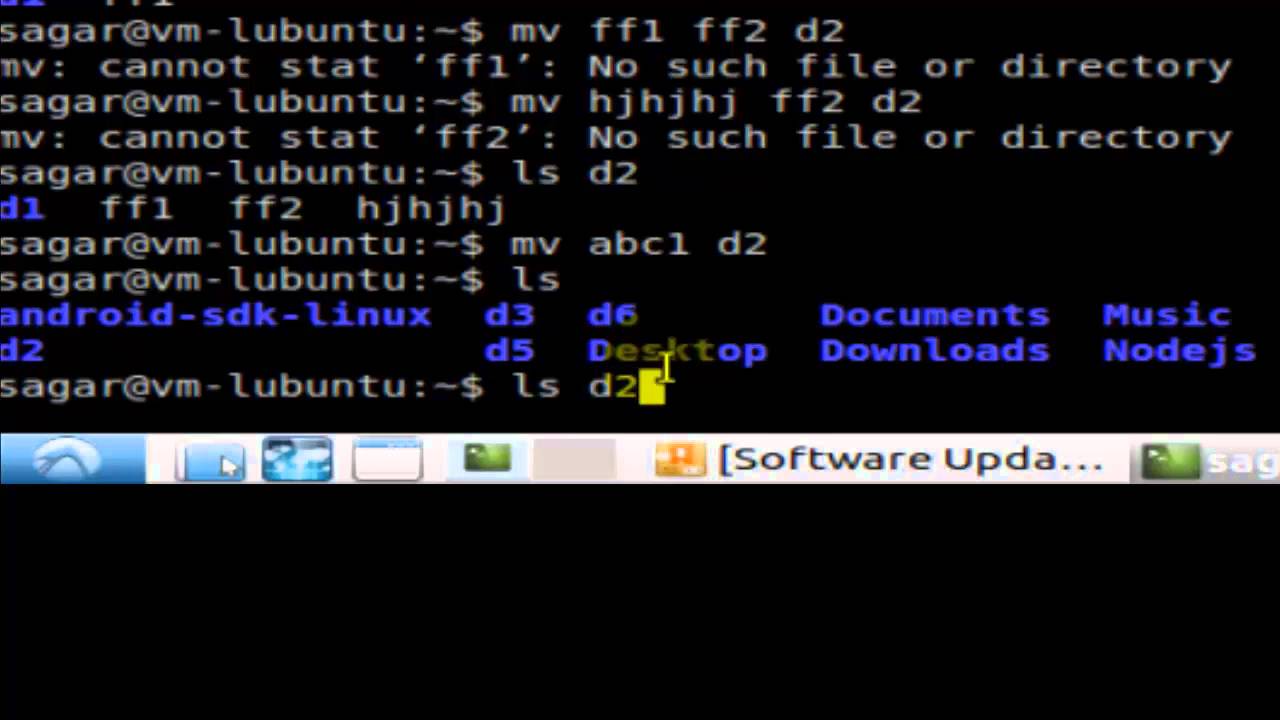Click the command text 'mv abc1 d2'
The image size is (1280, 720).
click(x=638, y=244)
